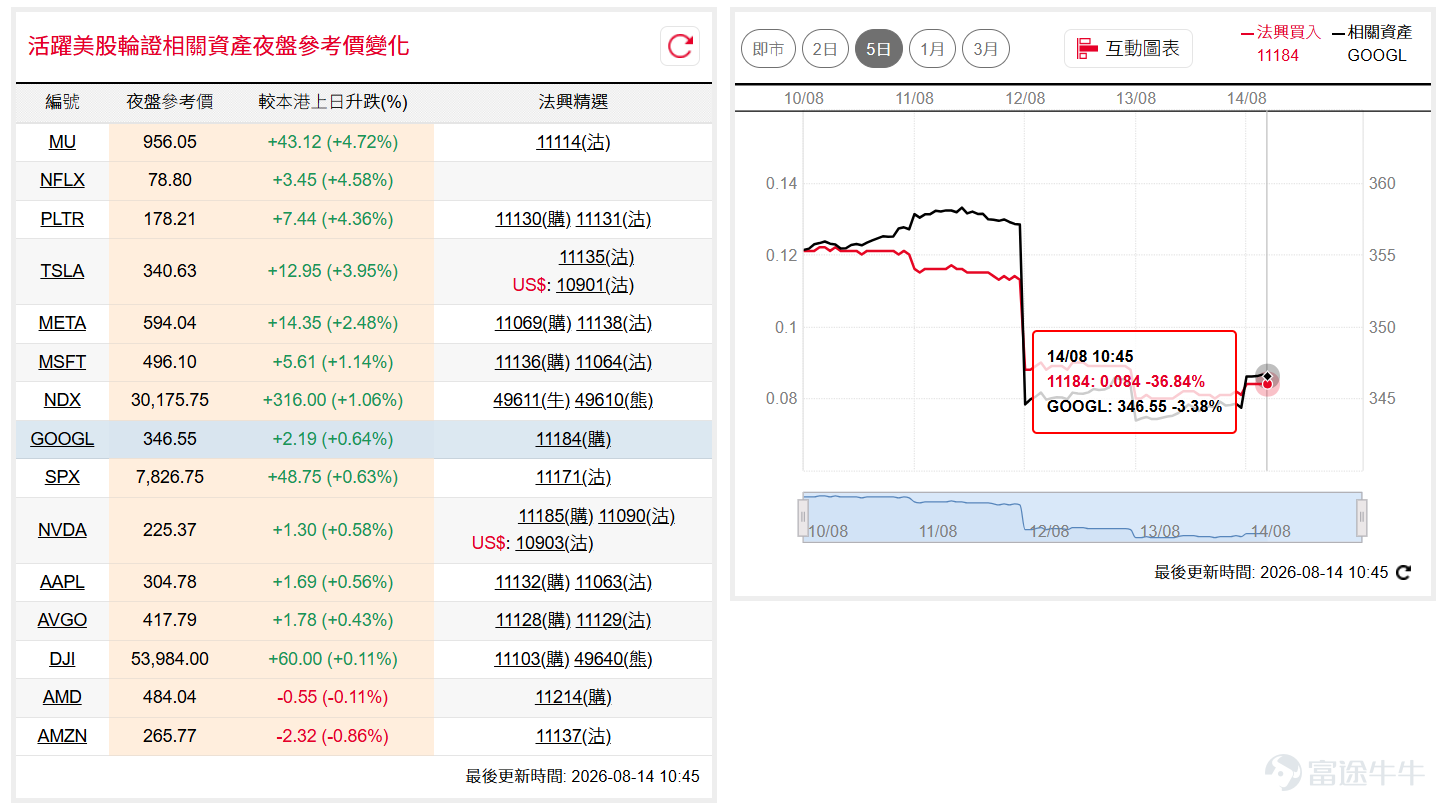The height and width of the screenshot is (809, 1445).
Task: Open warrant 11128 call for AVGO
Action: pos(533,620)
